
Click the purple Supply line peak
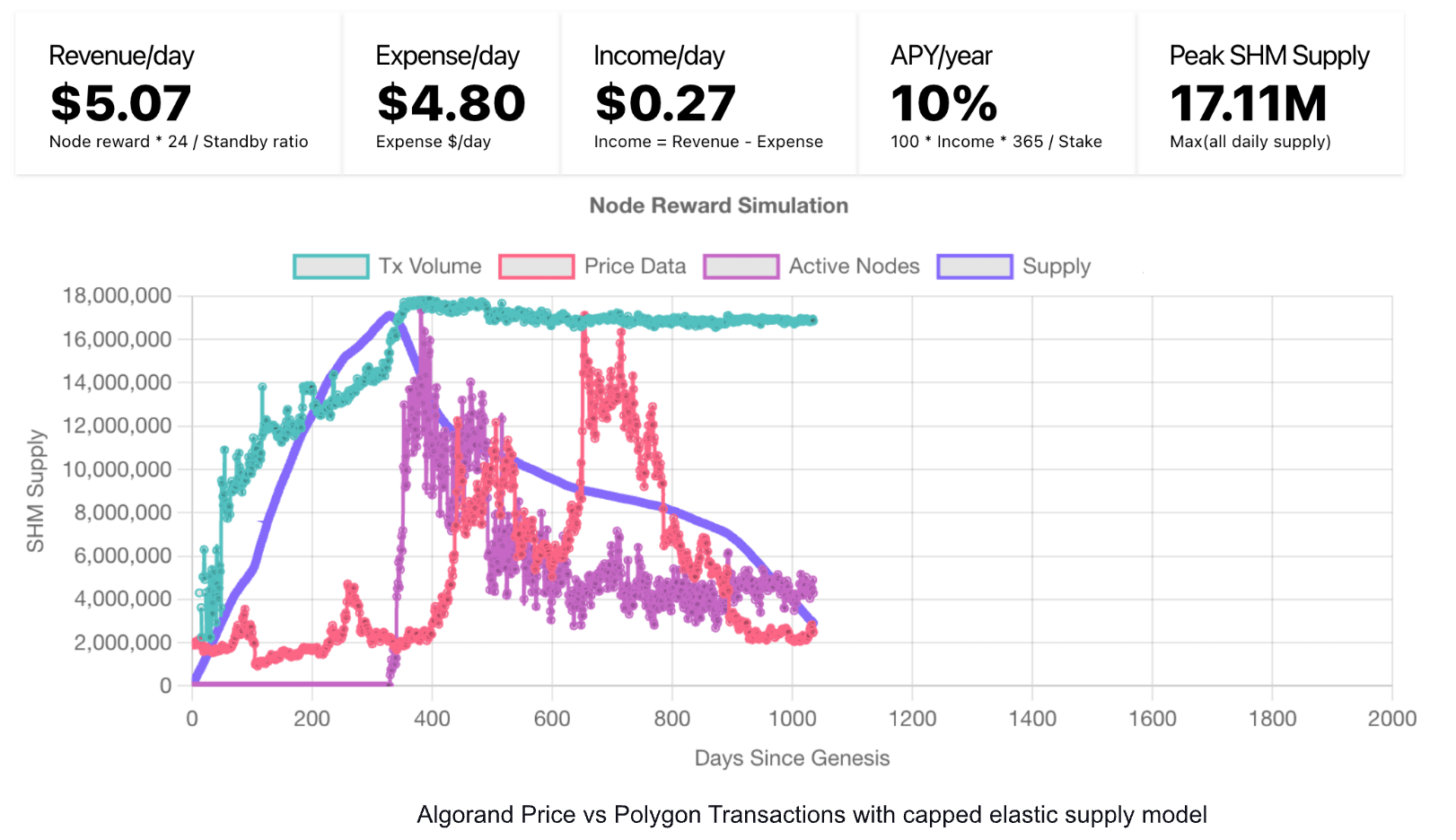(x=390, y=316)
